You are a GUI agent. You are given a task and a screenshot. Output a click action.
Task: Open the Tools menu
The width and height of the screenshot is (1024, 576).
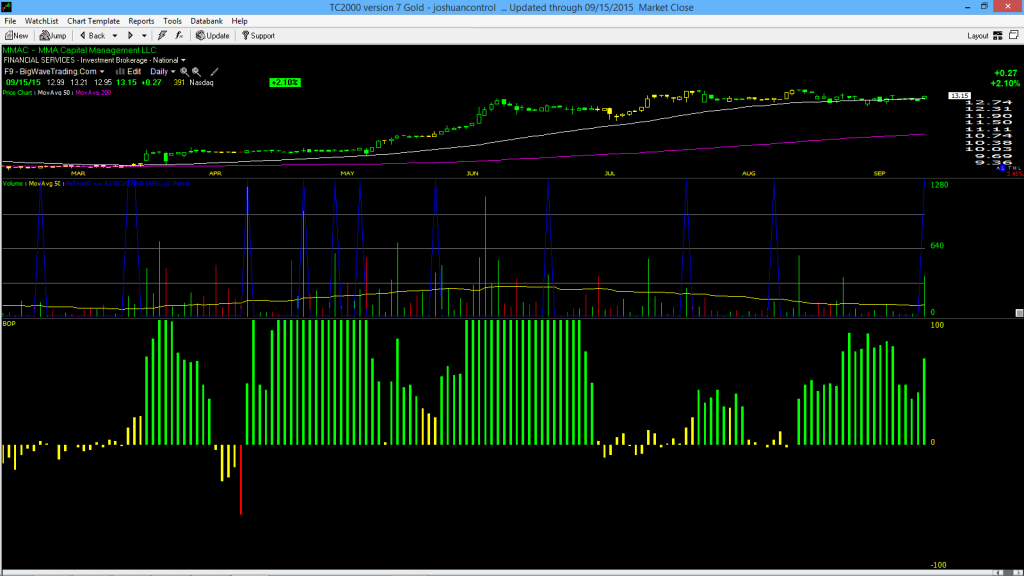click(x=172, y=21)
